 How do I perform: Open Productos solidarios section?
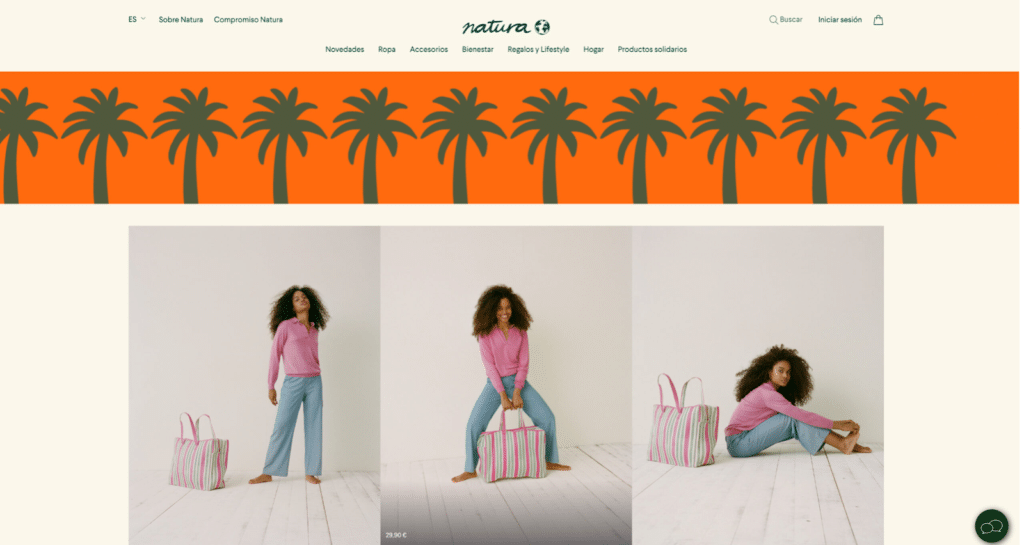pos(652,50)
